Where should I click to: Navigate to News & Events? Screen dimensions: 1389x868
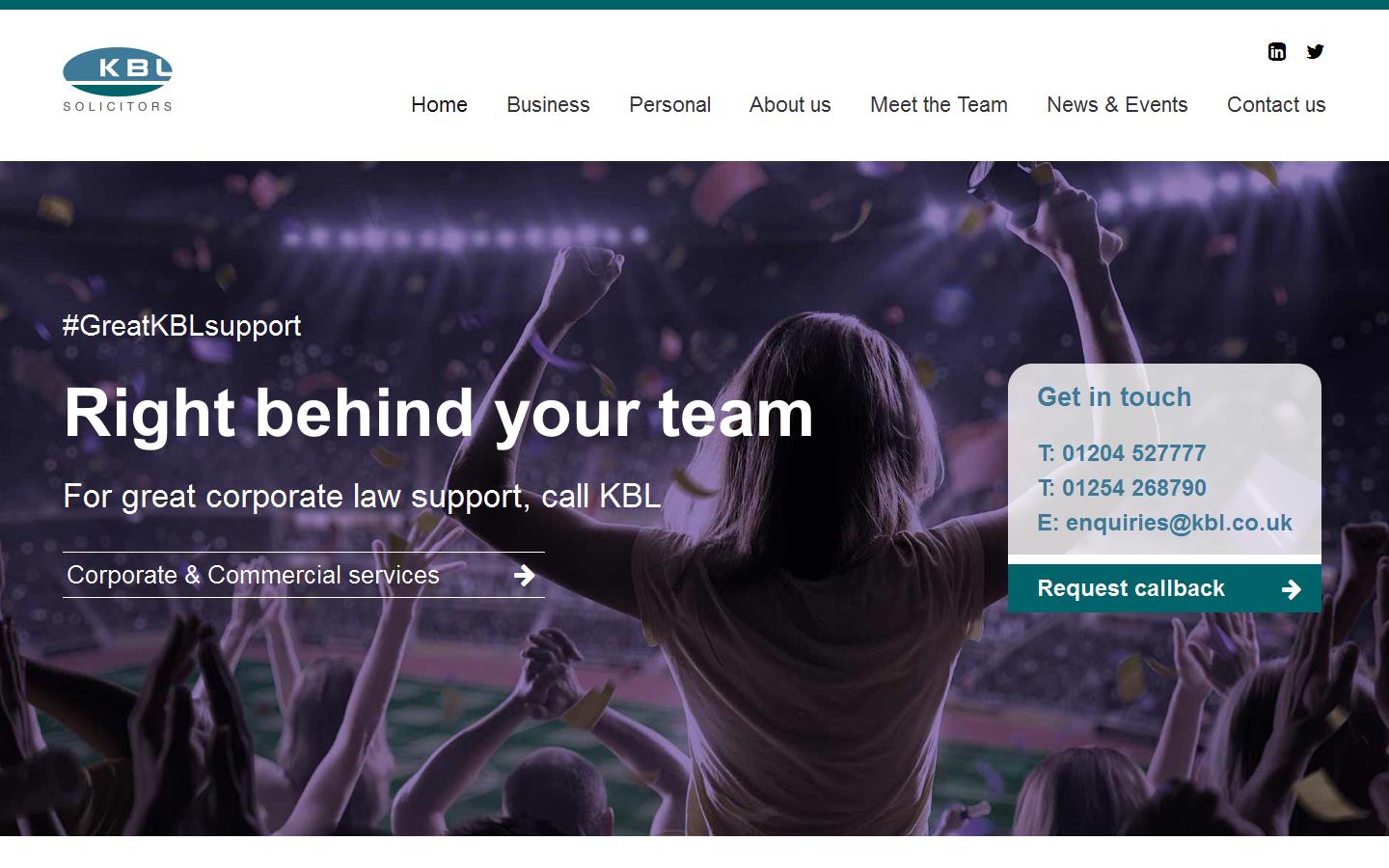1117,105
